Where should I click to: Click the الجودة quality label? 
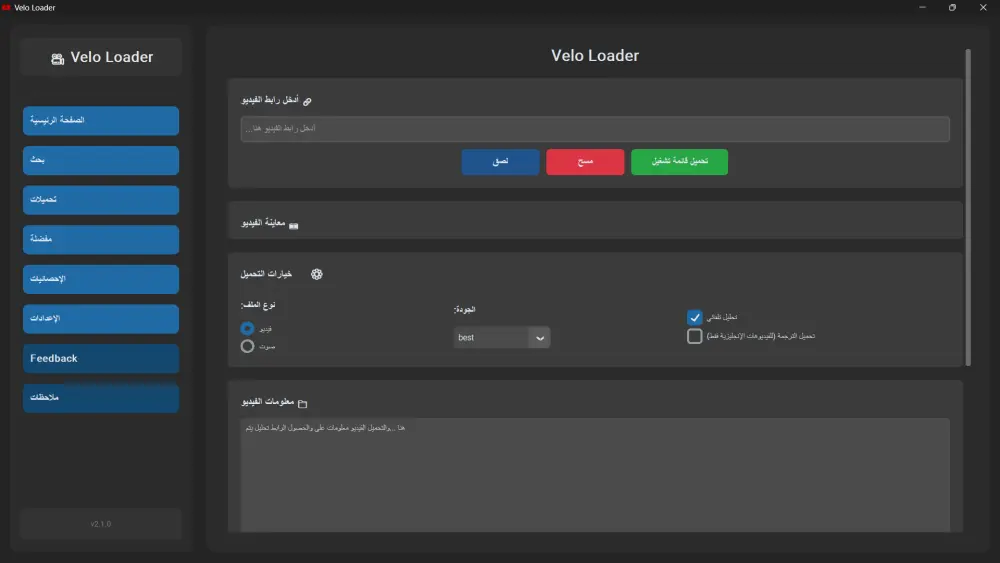(464, 309)
